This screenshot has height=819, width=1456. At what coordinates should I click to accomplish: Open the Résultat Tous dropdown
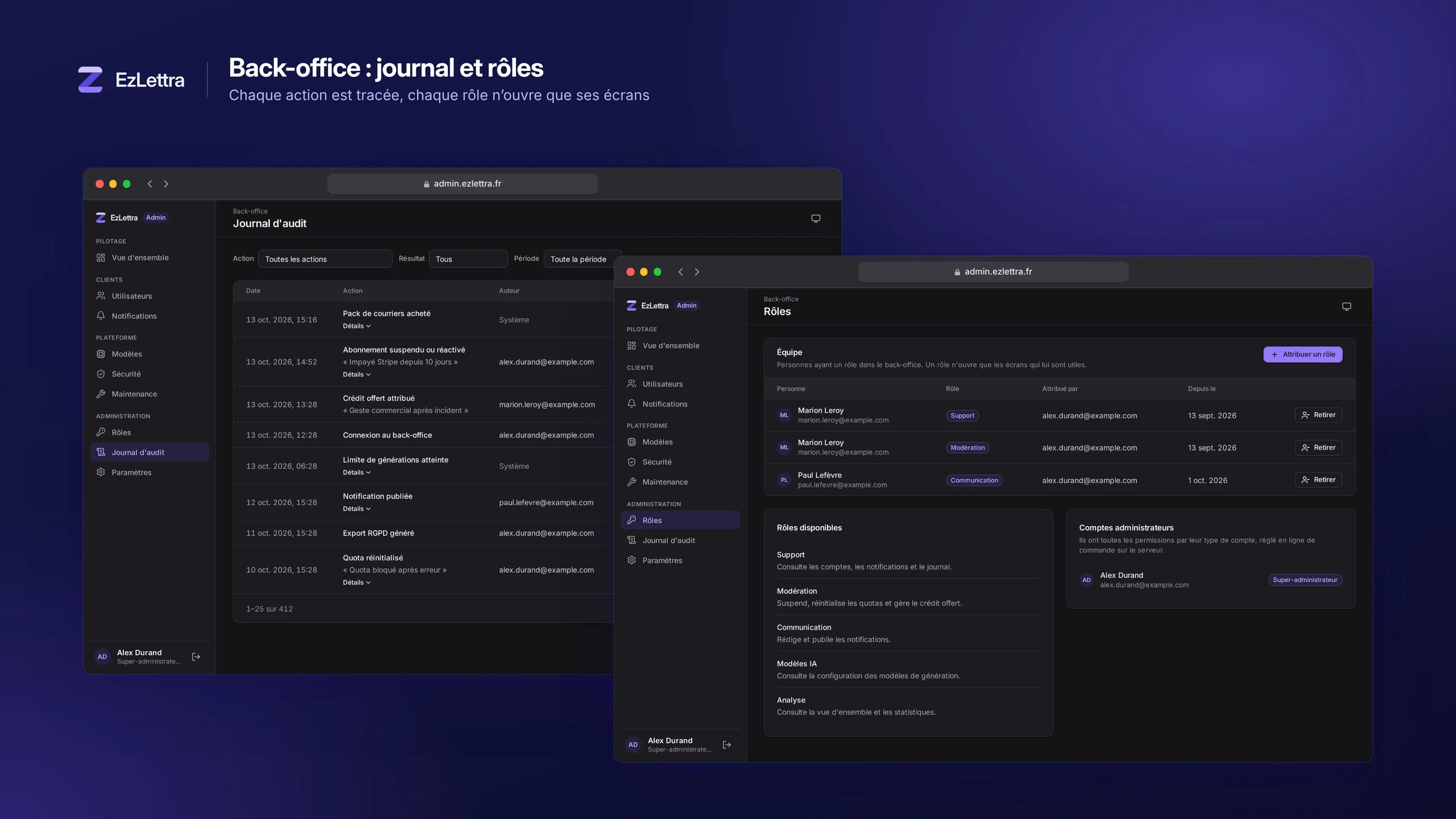pyautogui.click(x=468, y=259)
